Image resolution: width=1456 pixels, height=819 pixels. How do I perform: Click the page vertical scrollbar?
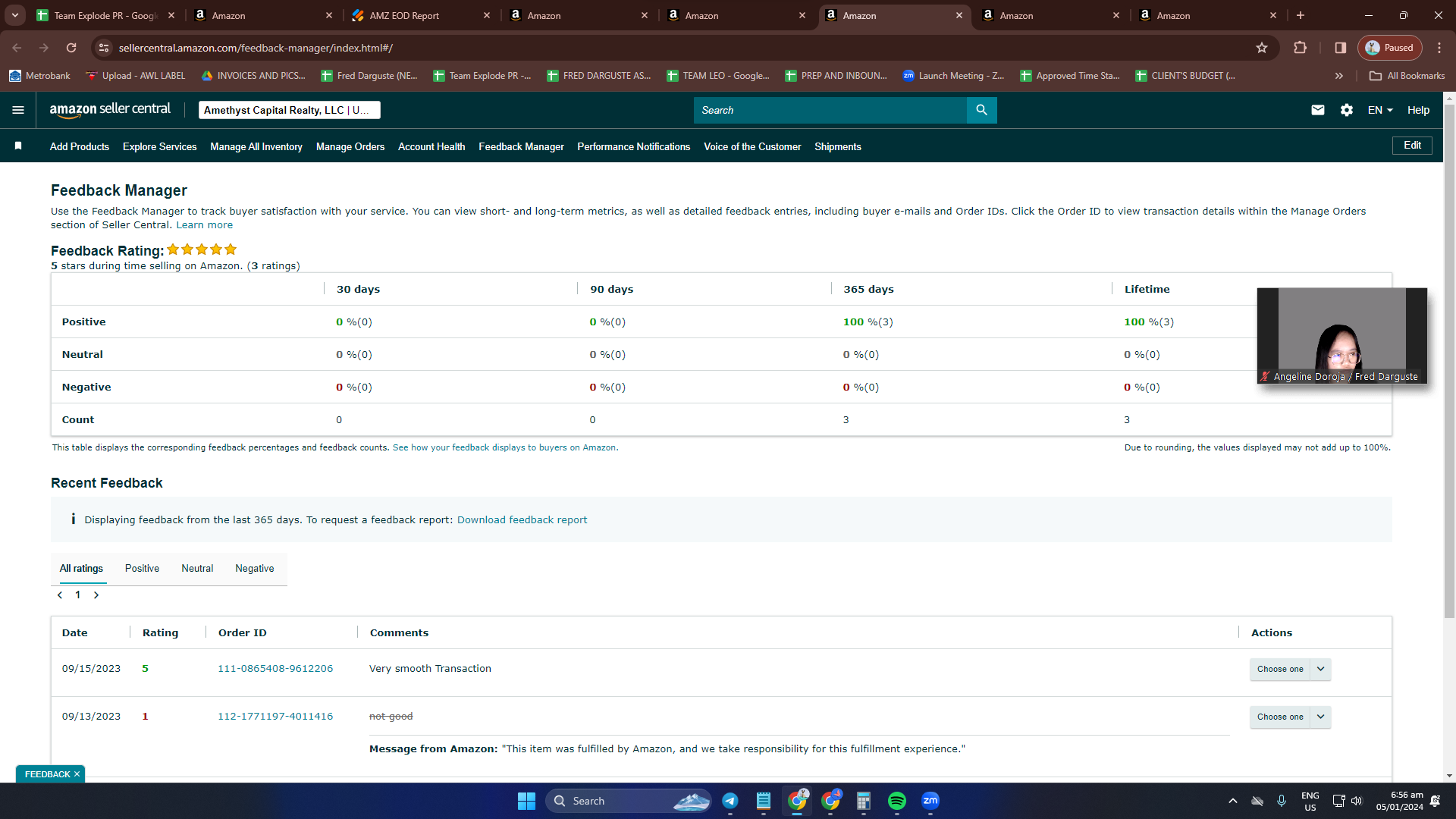[1449, 360]
